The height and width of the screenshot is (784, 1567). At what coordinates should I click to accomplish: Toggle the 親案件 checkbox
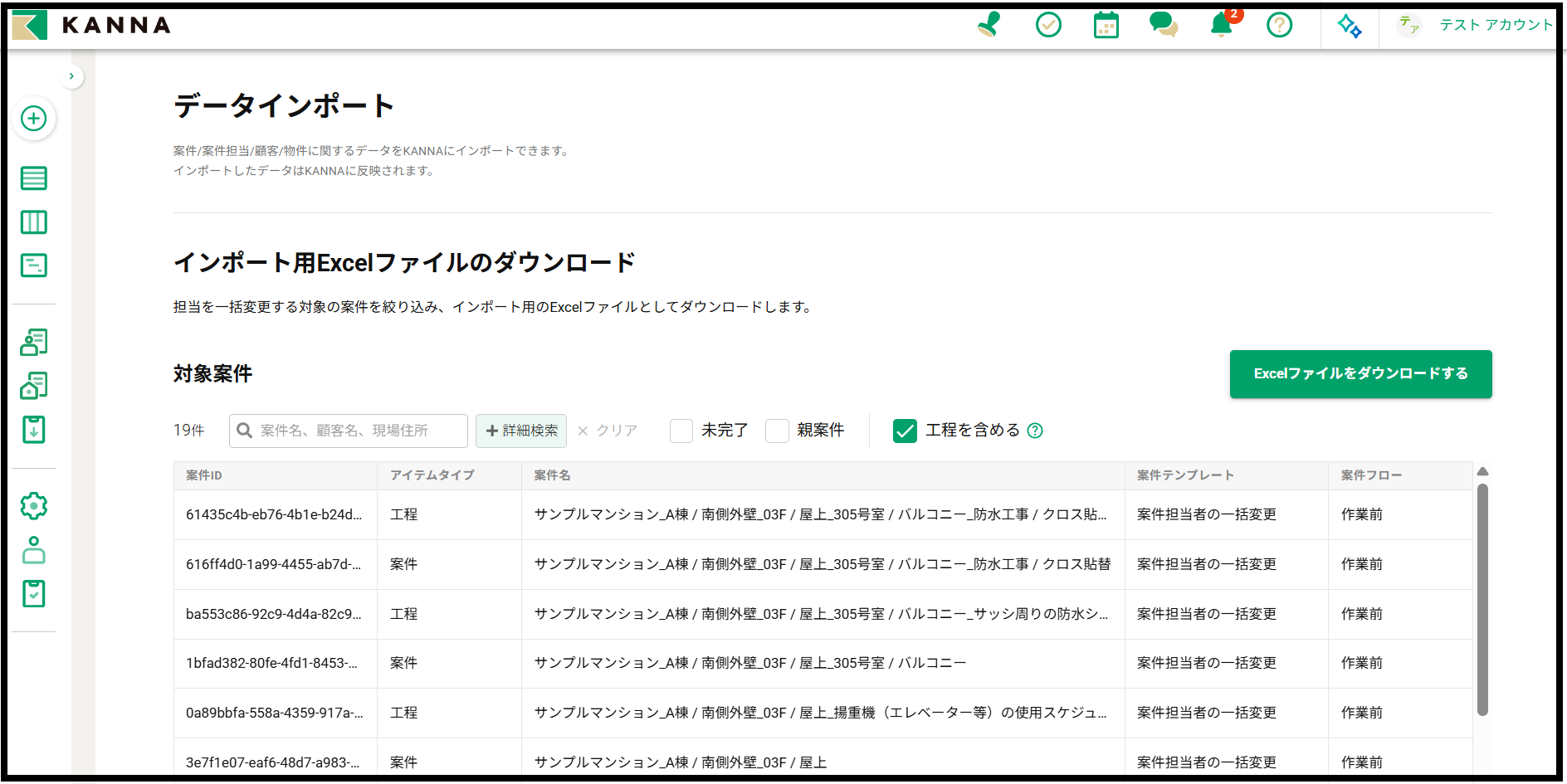[x=777, y=431]
